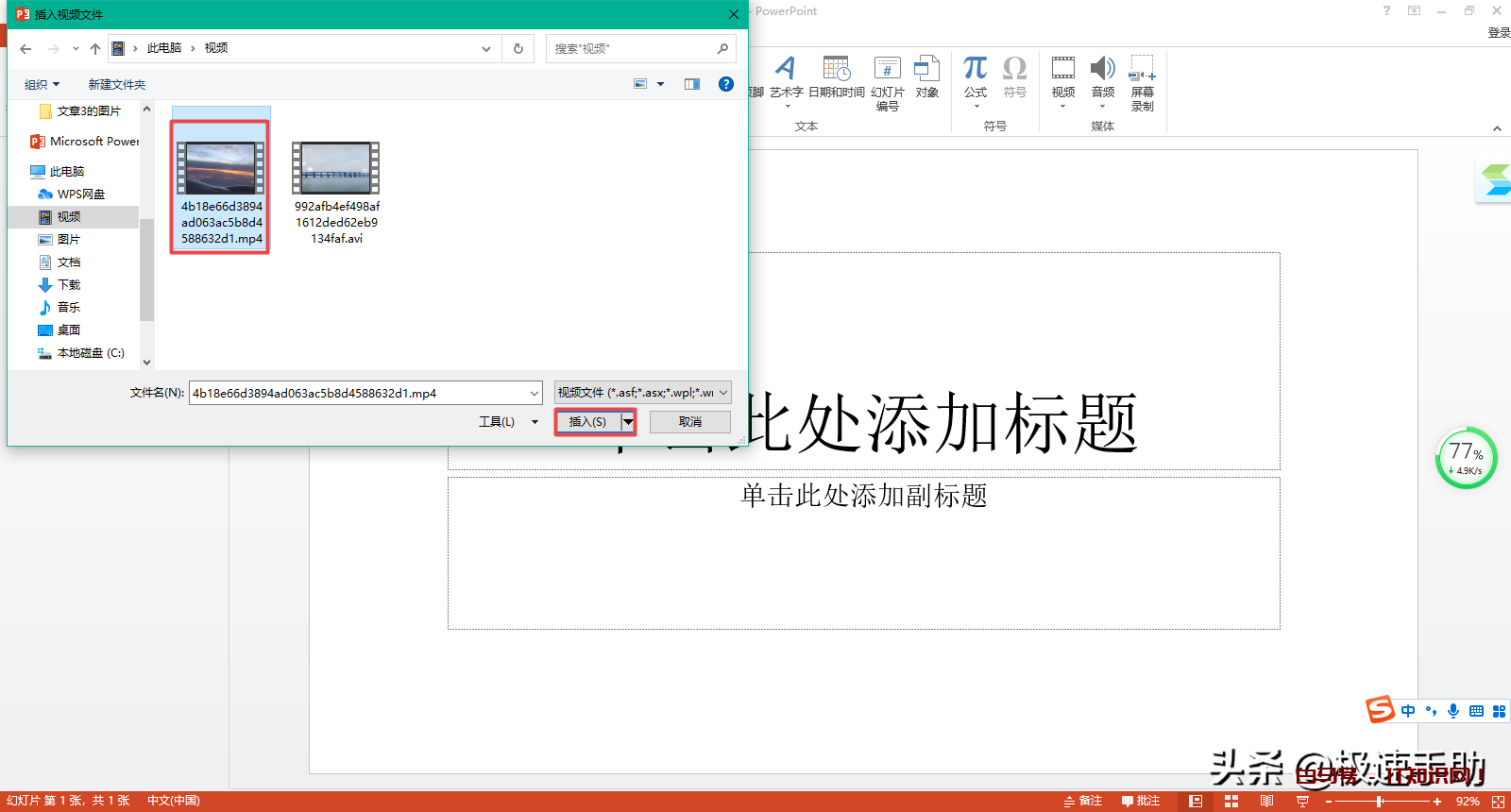The image size is (1511, 812).
Task: Click New Folder (新建文件夹) button
Action: click(117, 85)
